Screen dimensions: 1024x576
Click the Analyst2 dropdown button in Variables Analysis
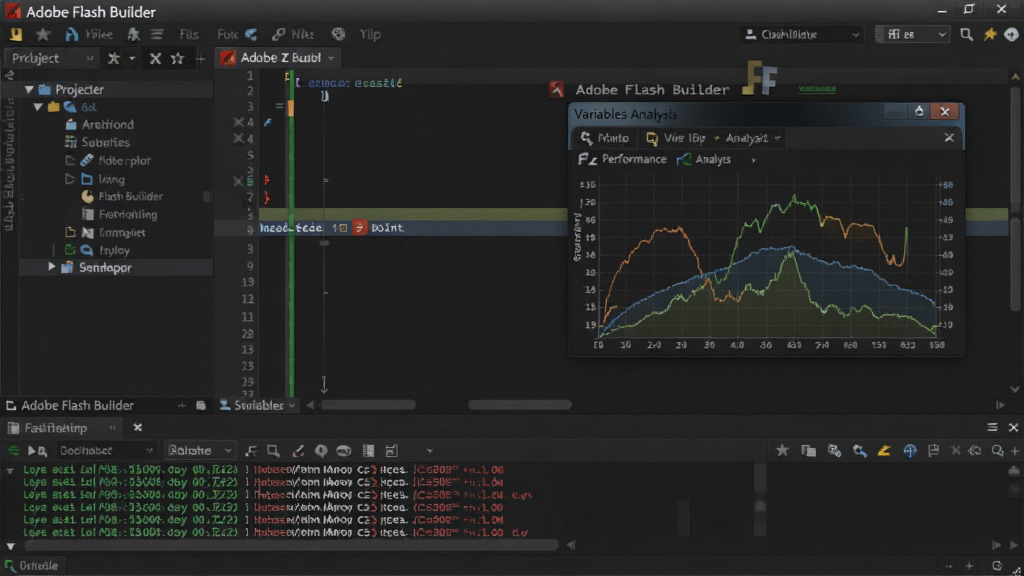coord(752,138)
